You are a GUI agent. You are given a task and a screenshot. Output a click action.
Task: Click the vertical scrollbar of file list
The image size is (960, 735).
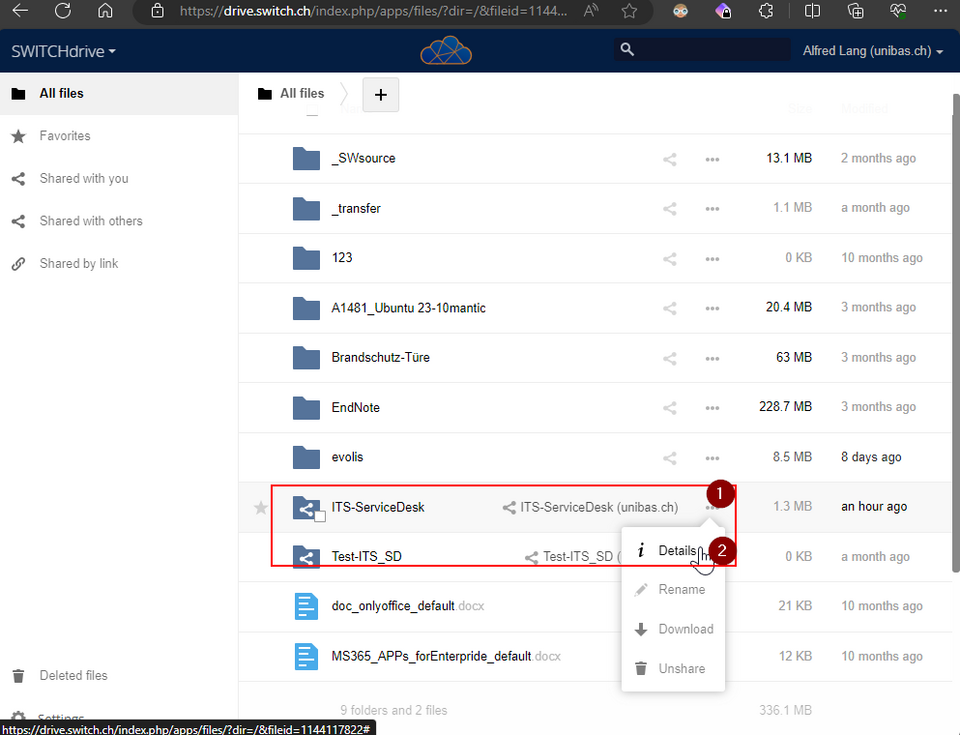pos(956,333)
